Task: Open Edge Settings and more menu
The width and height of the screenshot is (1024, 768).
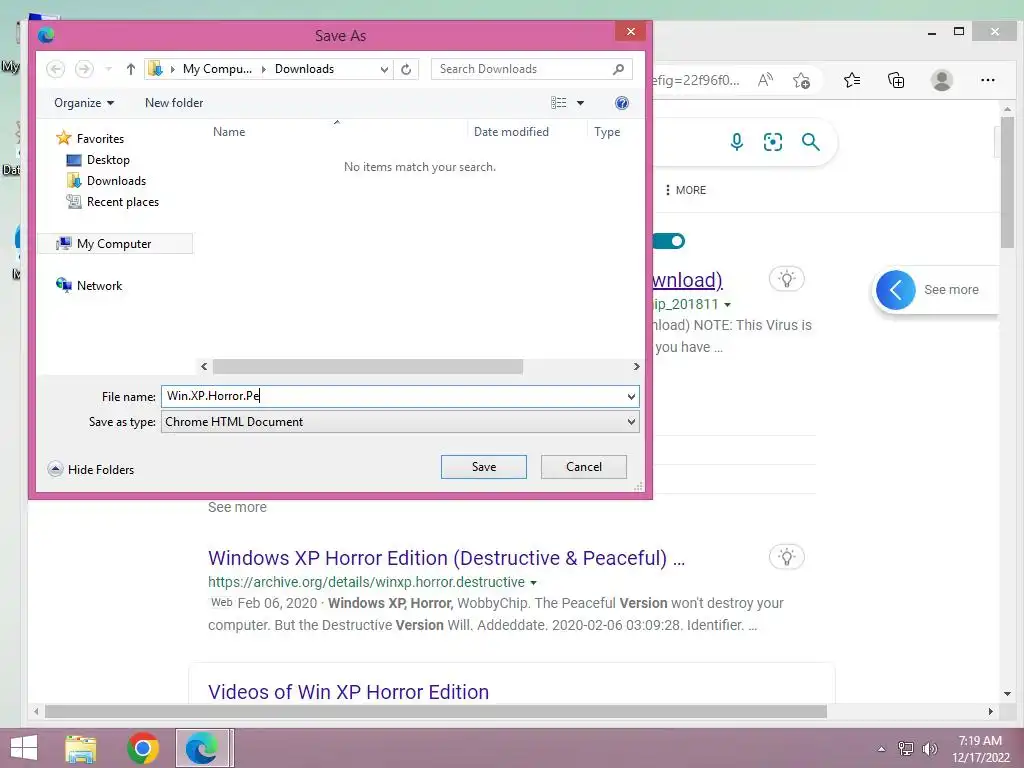Action: point(987,80)
